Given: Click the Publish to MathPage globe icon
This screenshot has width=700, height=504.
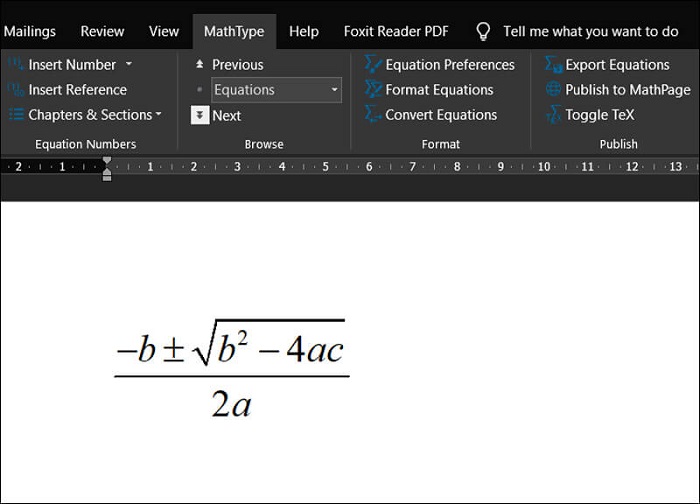Looking at the screenshot, I should tap(554, 89).
